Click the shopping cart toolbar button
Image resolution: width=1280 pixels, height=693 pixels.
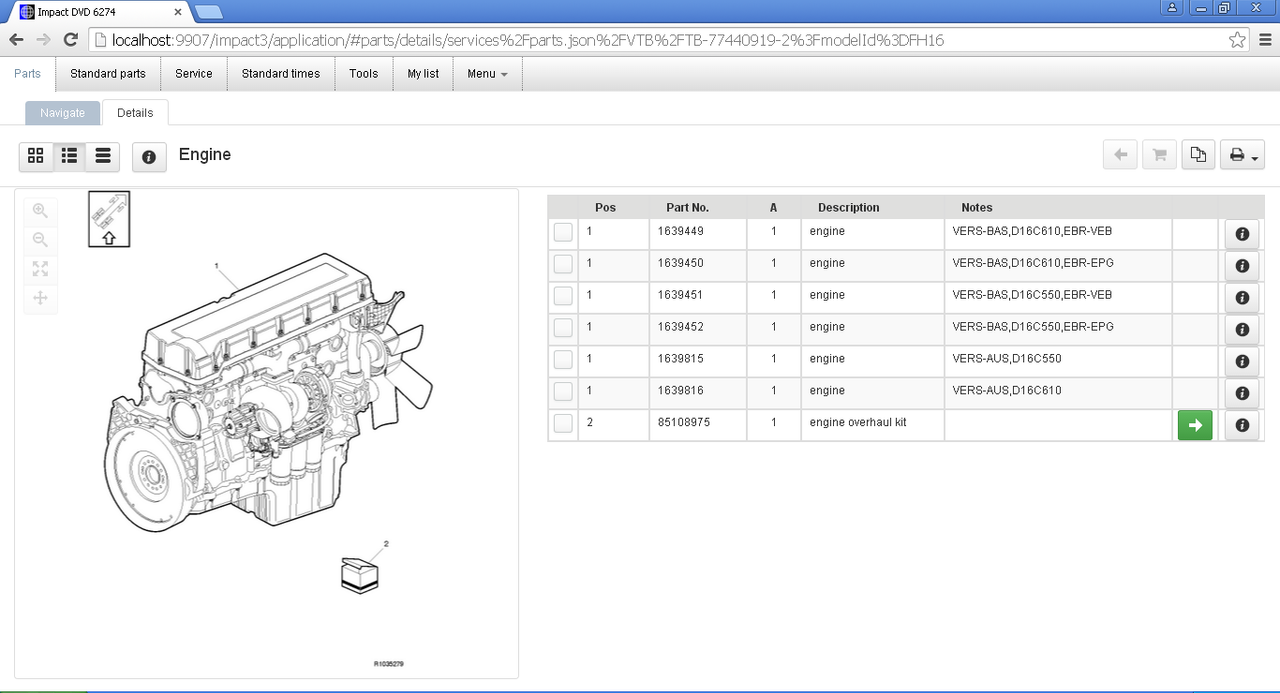coord(1159,155)
